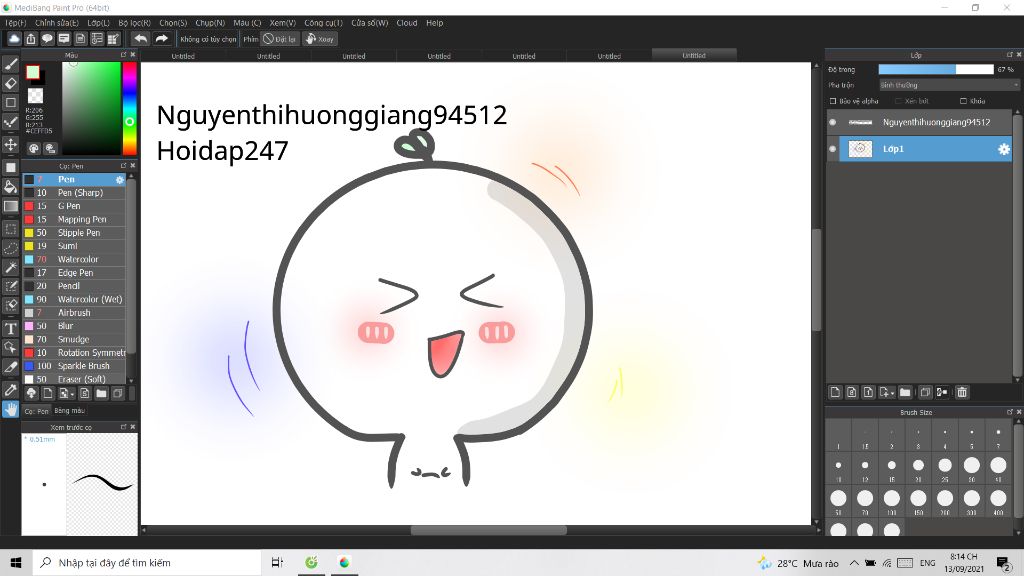Select the Watercolor (Wet) brush

coord(74,299)
